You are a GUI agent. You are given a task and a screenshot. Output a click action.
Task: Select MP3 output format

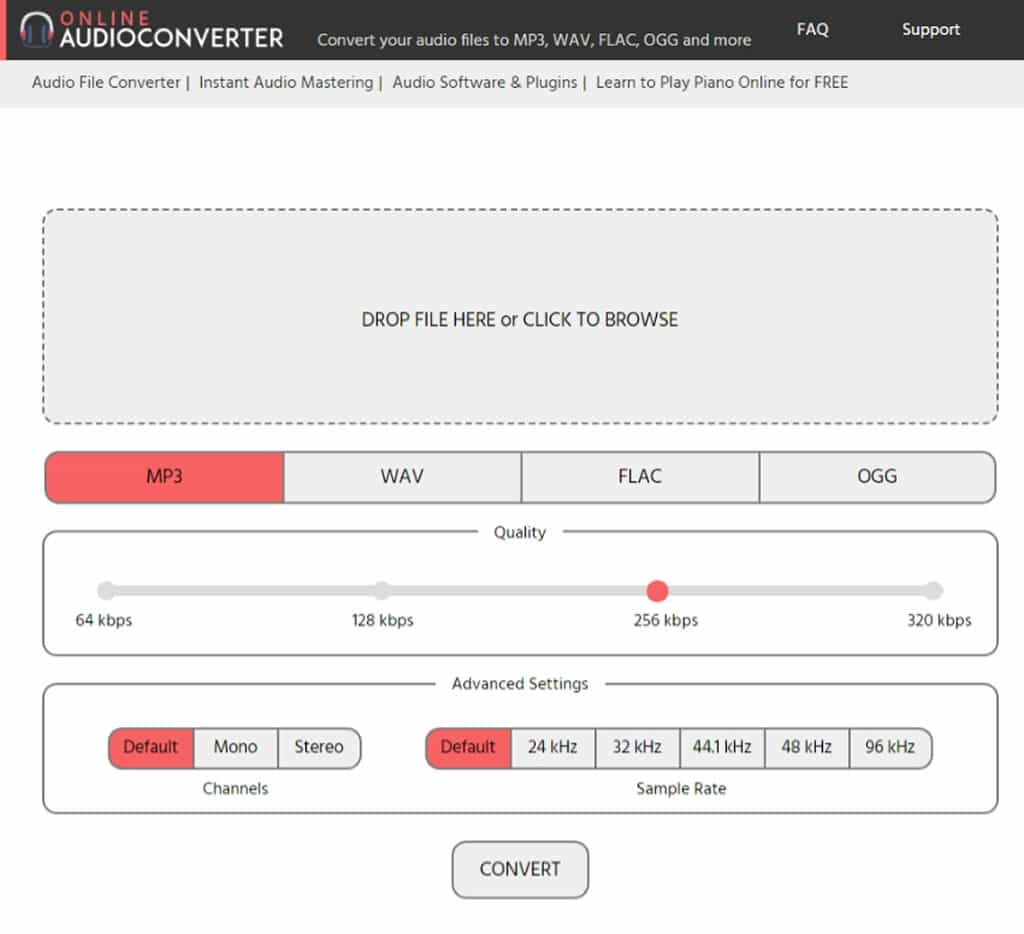(165, 476)
